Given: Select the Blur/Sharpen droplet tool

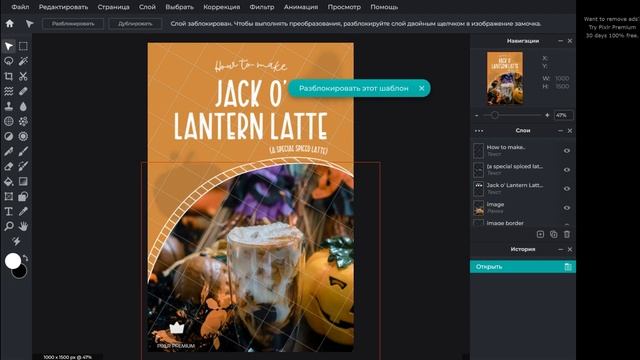Looking at the screenshot, I should point(23,106).
